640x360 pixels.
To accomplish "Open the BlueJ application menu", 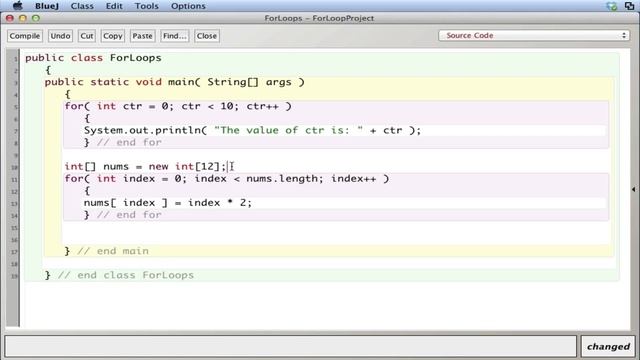I will pyautogui.click(x=47, y=6).
